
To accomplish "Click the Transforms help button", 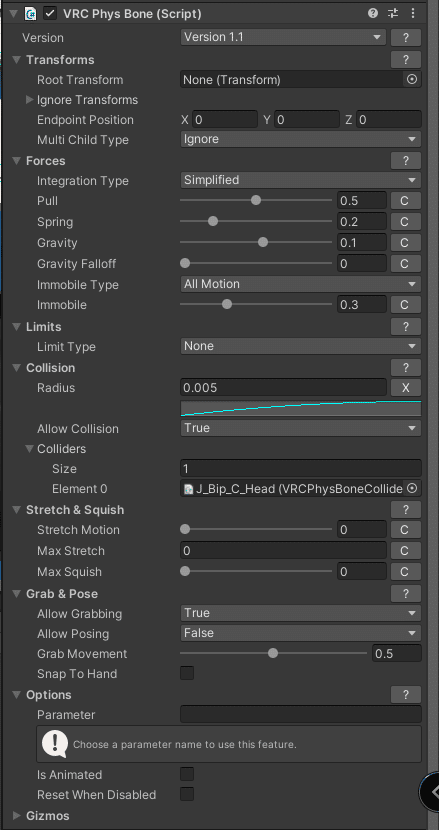I will pyautogui.click(x=406, y=60).
